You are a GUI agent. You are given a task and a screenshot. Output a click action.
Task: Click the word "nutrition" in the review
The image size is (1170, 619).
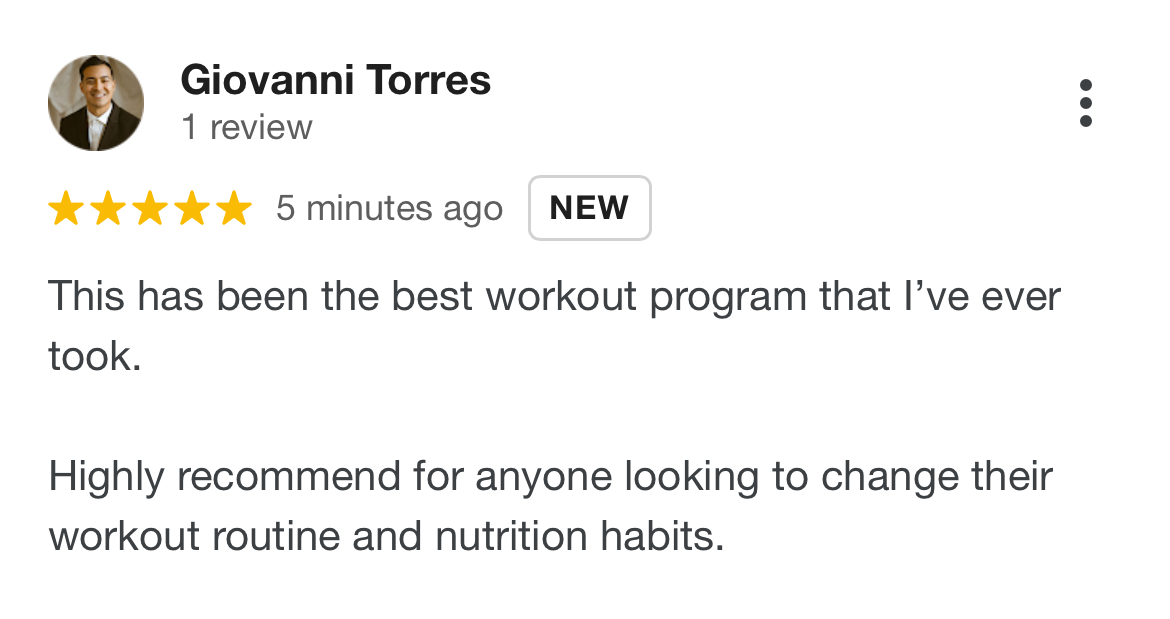pyautogui.click(x=511, y=536)
